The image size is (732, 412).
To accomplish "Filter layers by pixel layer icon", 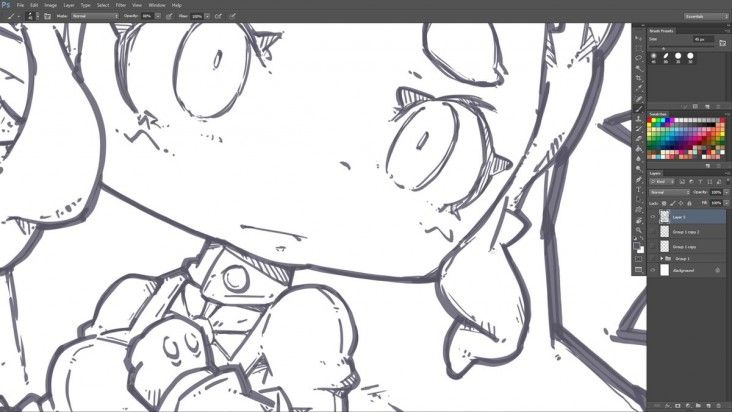I will (682, 182).
